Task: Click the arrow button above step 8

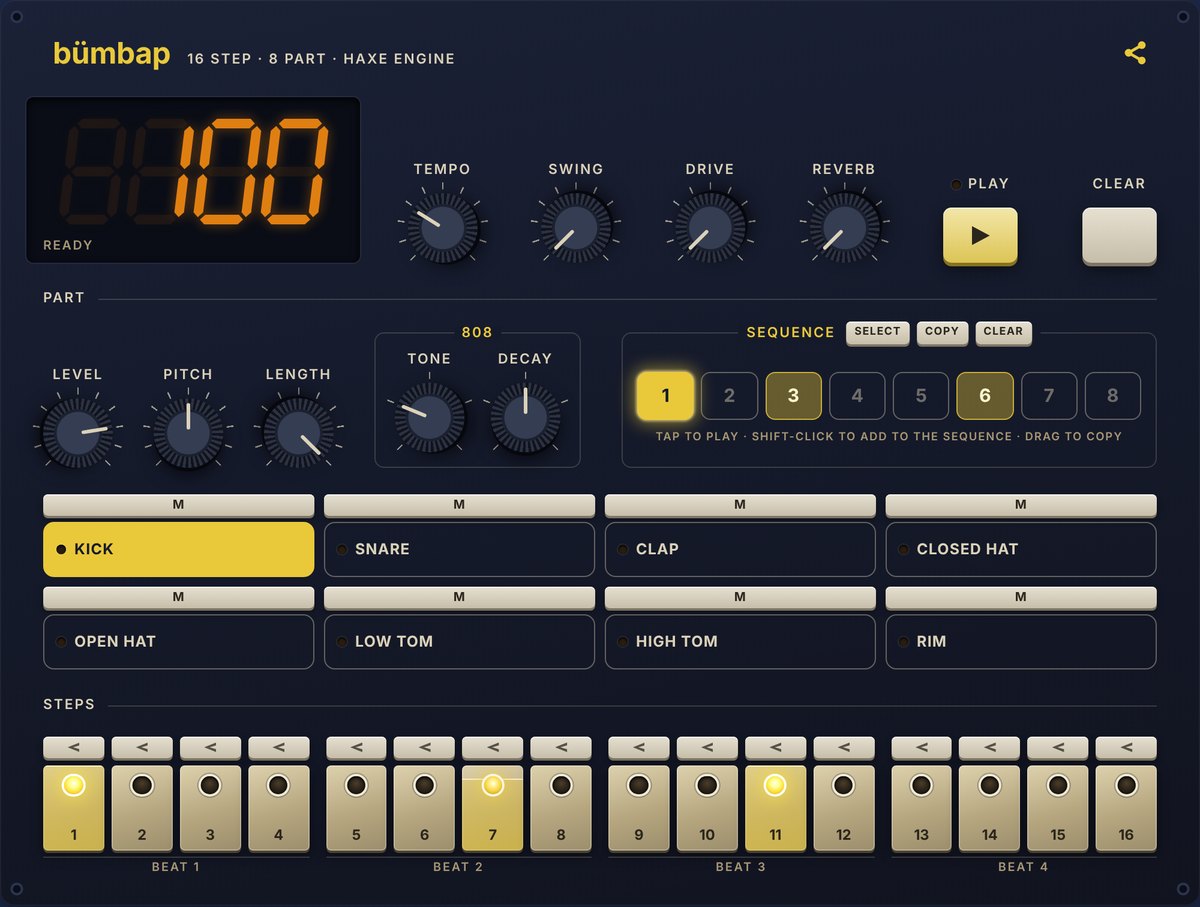Action: [x=560, y=747]
